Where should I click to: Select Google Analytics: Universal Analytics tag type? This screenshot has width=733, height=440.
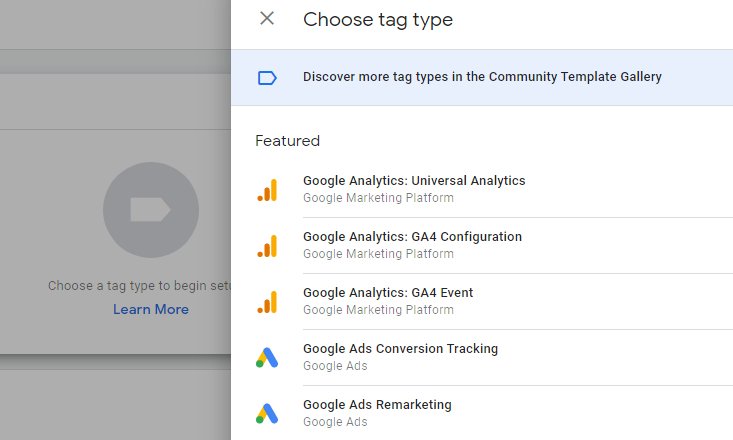(x=414, y=181)
